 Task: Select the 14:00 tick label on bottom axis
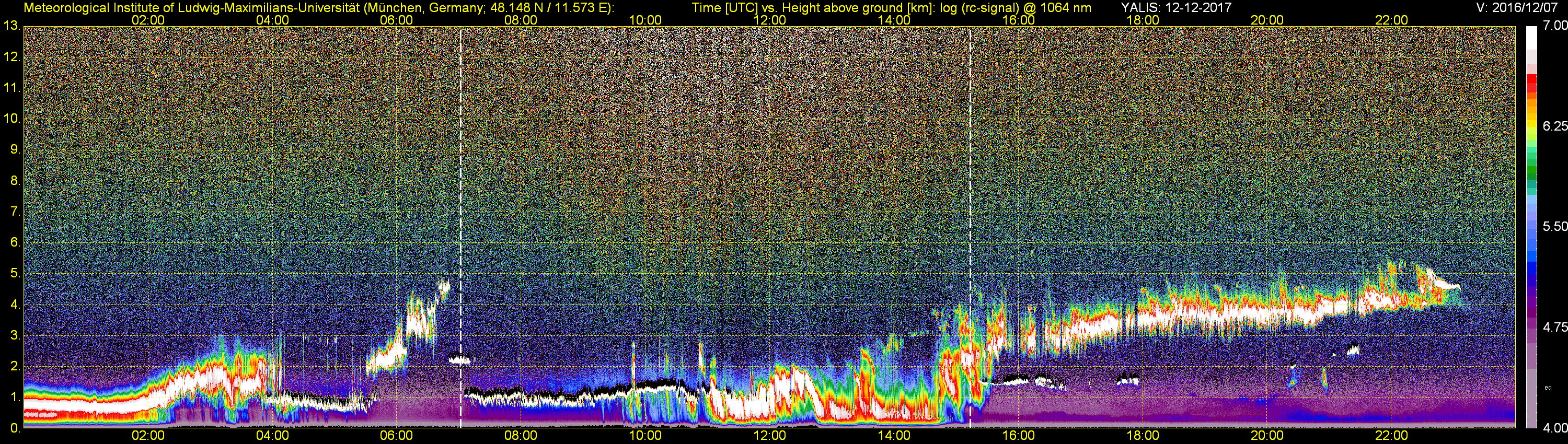tap(894, 436)
